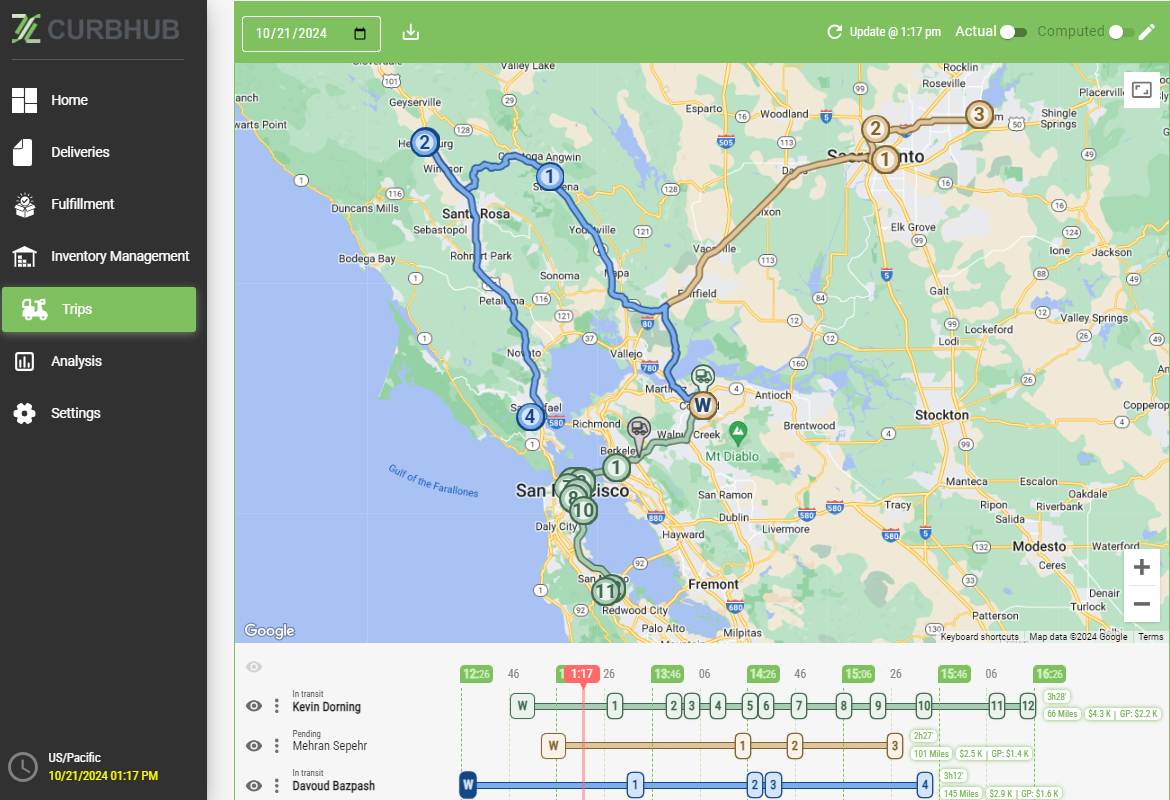Click the warehouse W marker on map

coord(703,405)
